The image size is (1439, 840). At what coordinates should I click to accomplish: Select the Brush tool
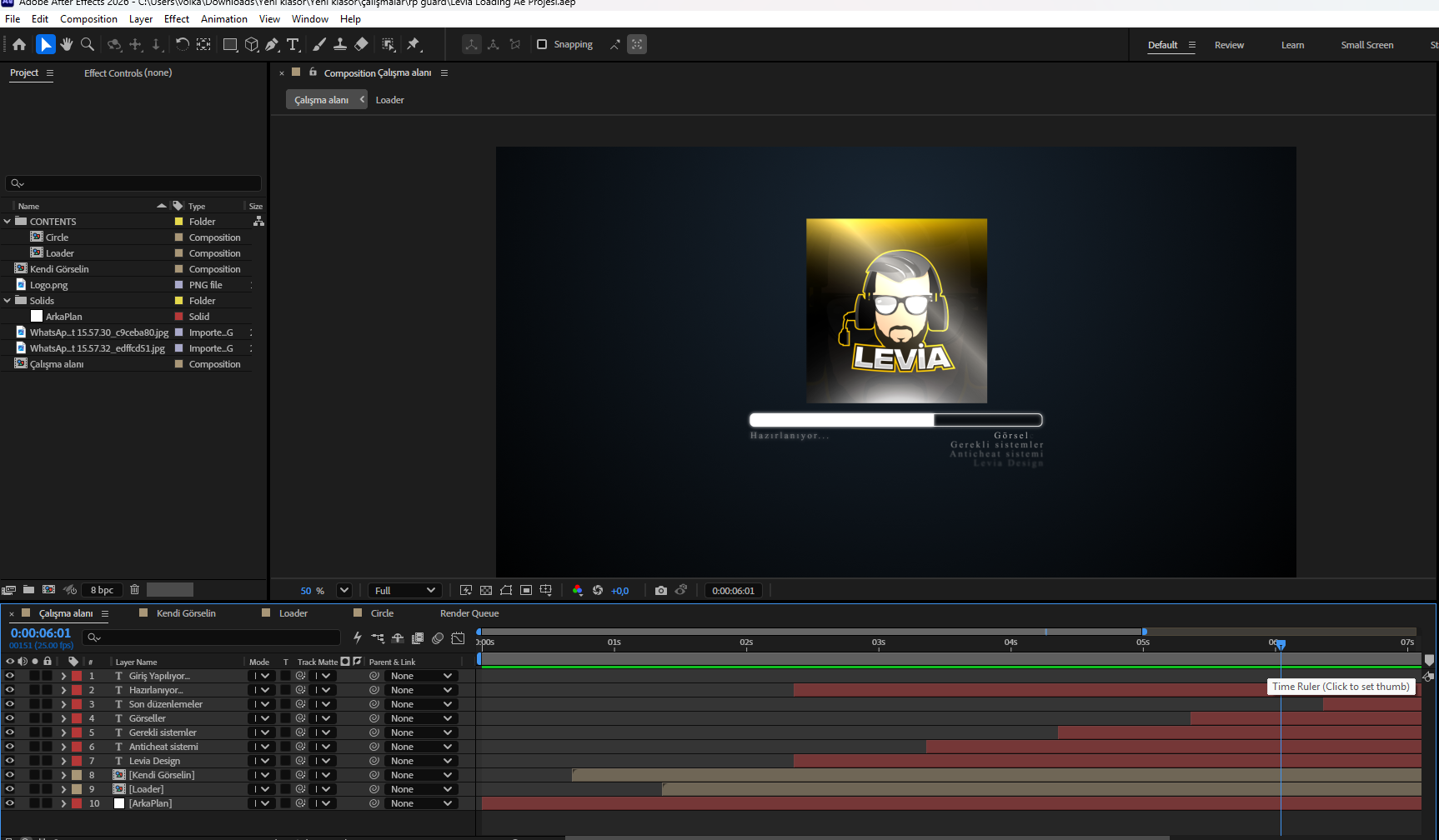pos(319,44)
